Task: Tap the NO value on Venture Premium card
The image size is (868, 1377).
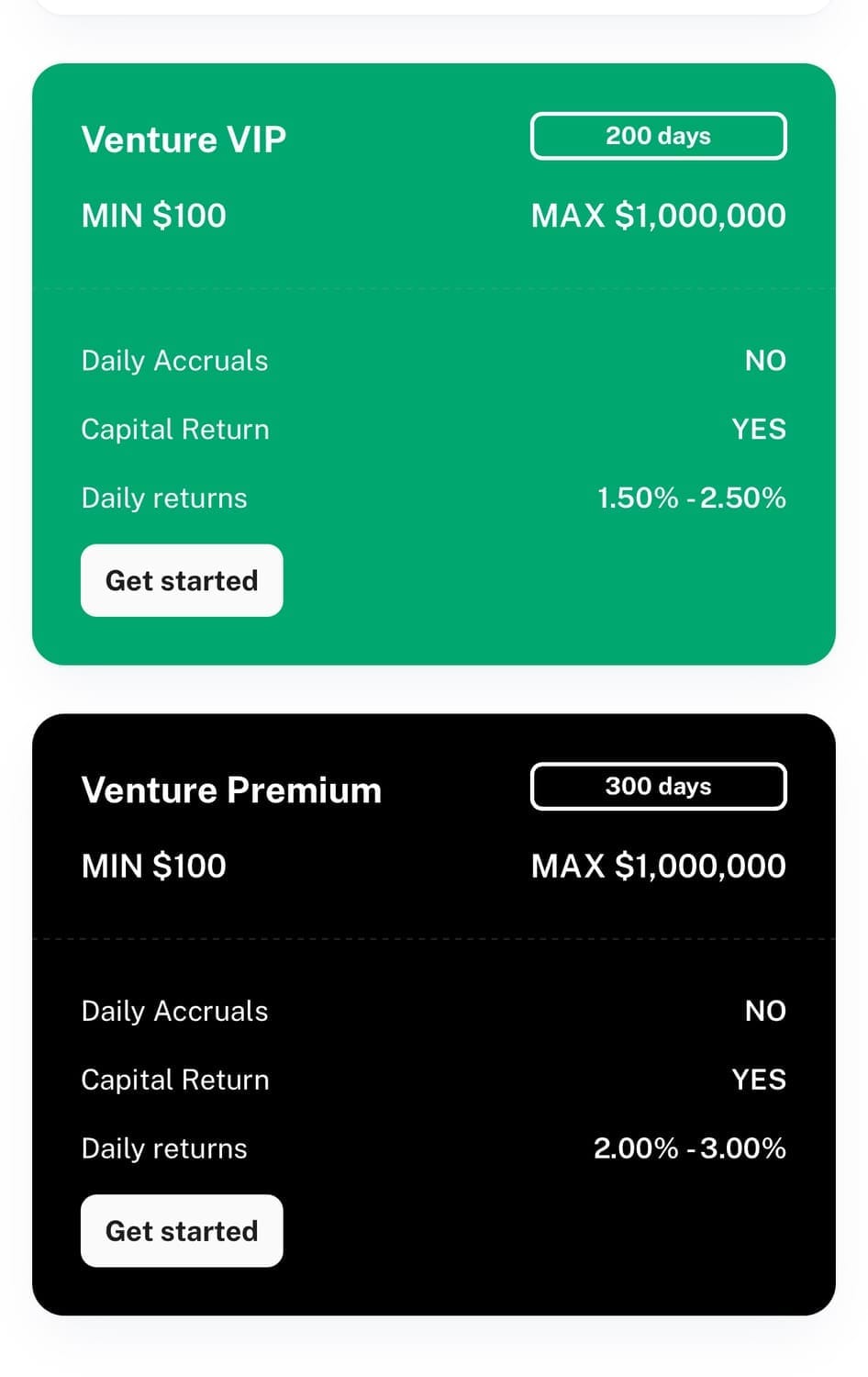Action: [x=765, y=1011]
